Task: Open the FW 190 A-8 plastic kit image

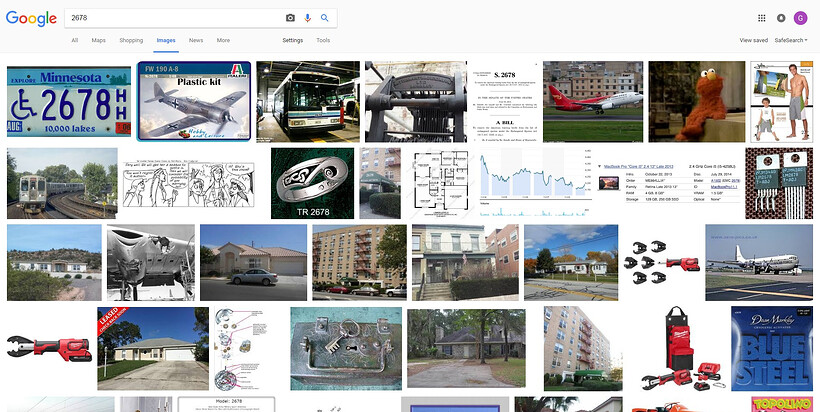Action: point(194,101)
